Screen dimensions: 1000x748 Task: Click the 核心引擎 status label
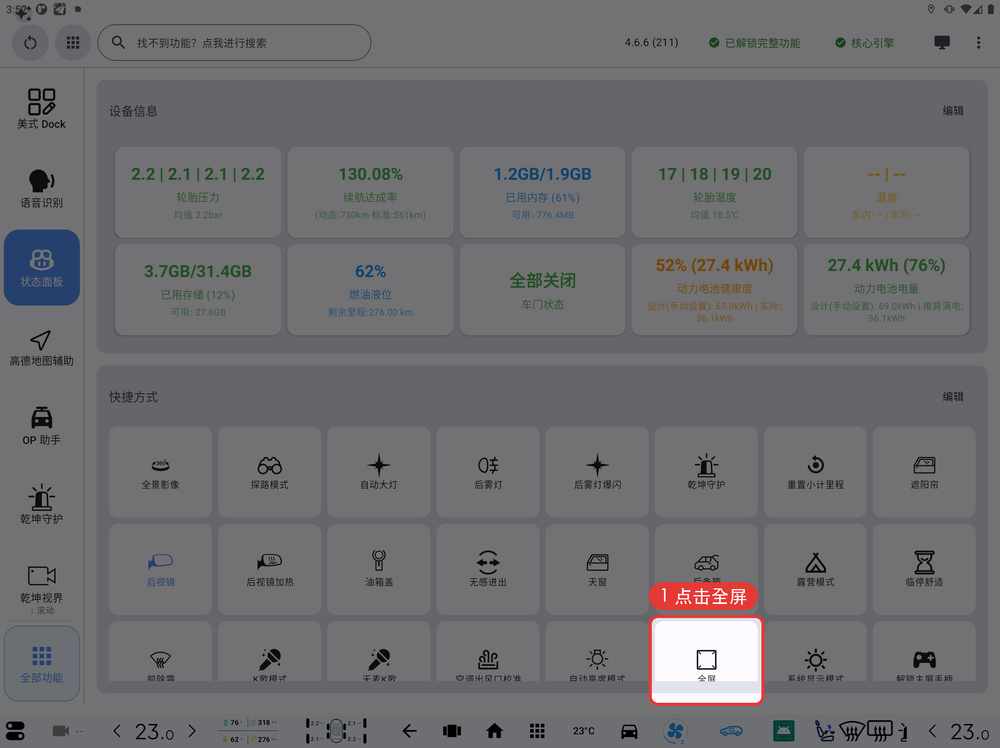[865, 43]
